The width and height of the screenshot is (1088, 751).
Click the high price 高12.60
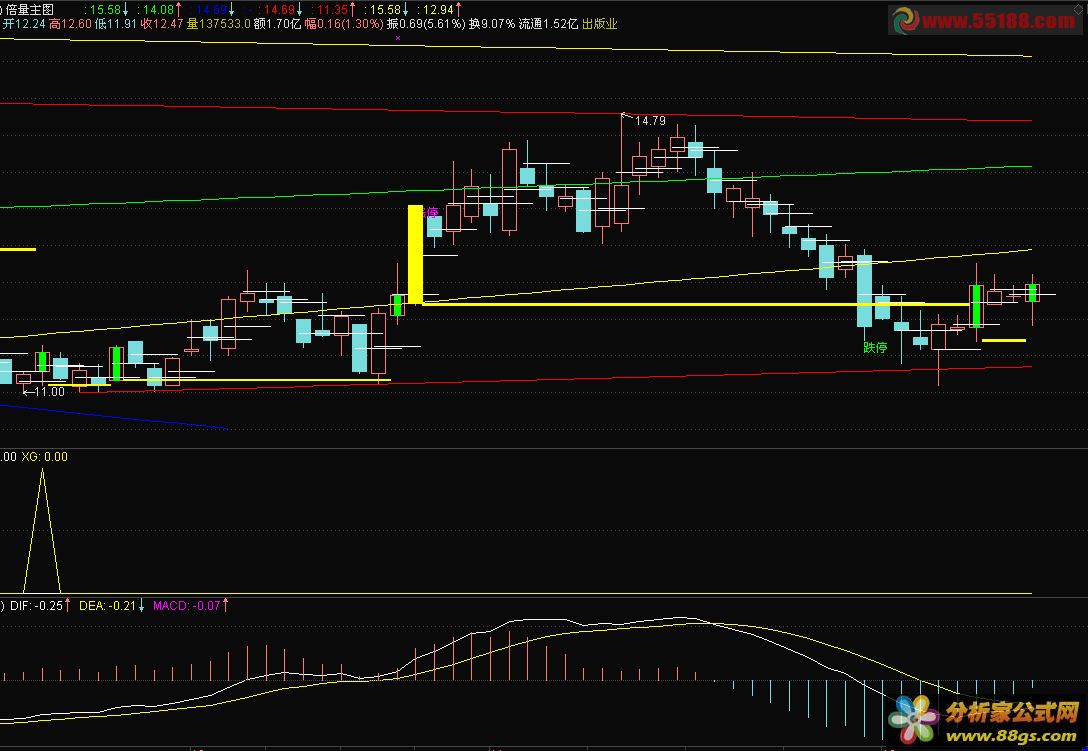pyautogui.click(x=70, y=24)
